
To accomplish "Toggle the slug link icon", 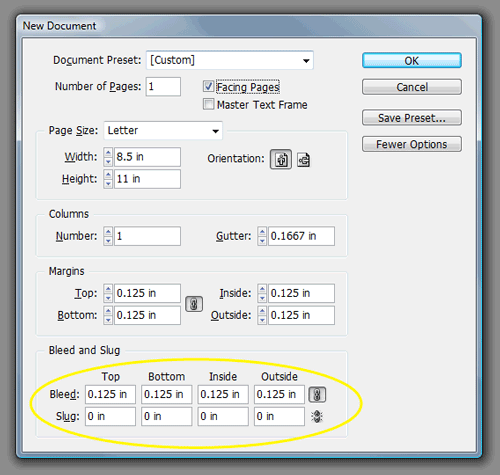I will (317, 416).
